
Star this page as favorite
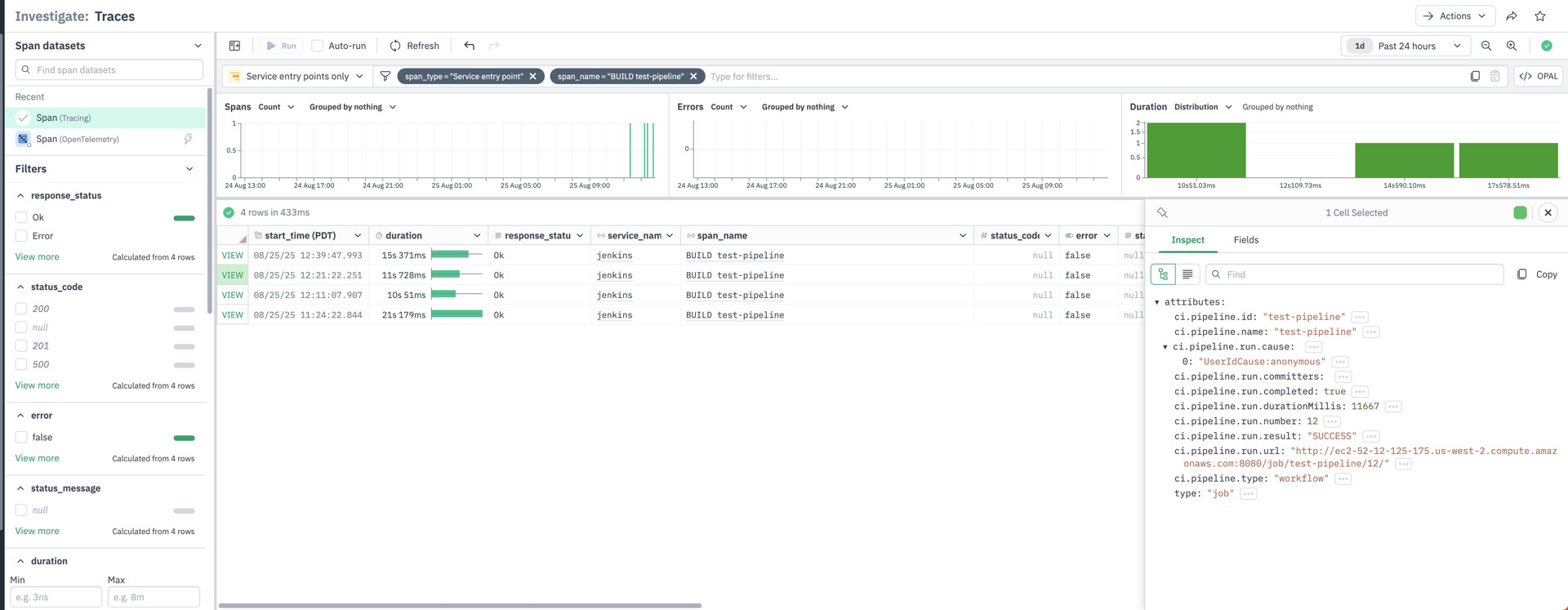tap(1540, 16)
